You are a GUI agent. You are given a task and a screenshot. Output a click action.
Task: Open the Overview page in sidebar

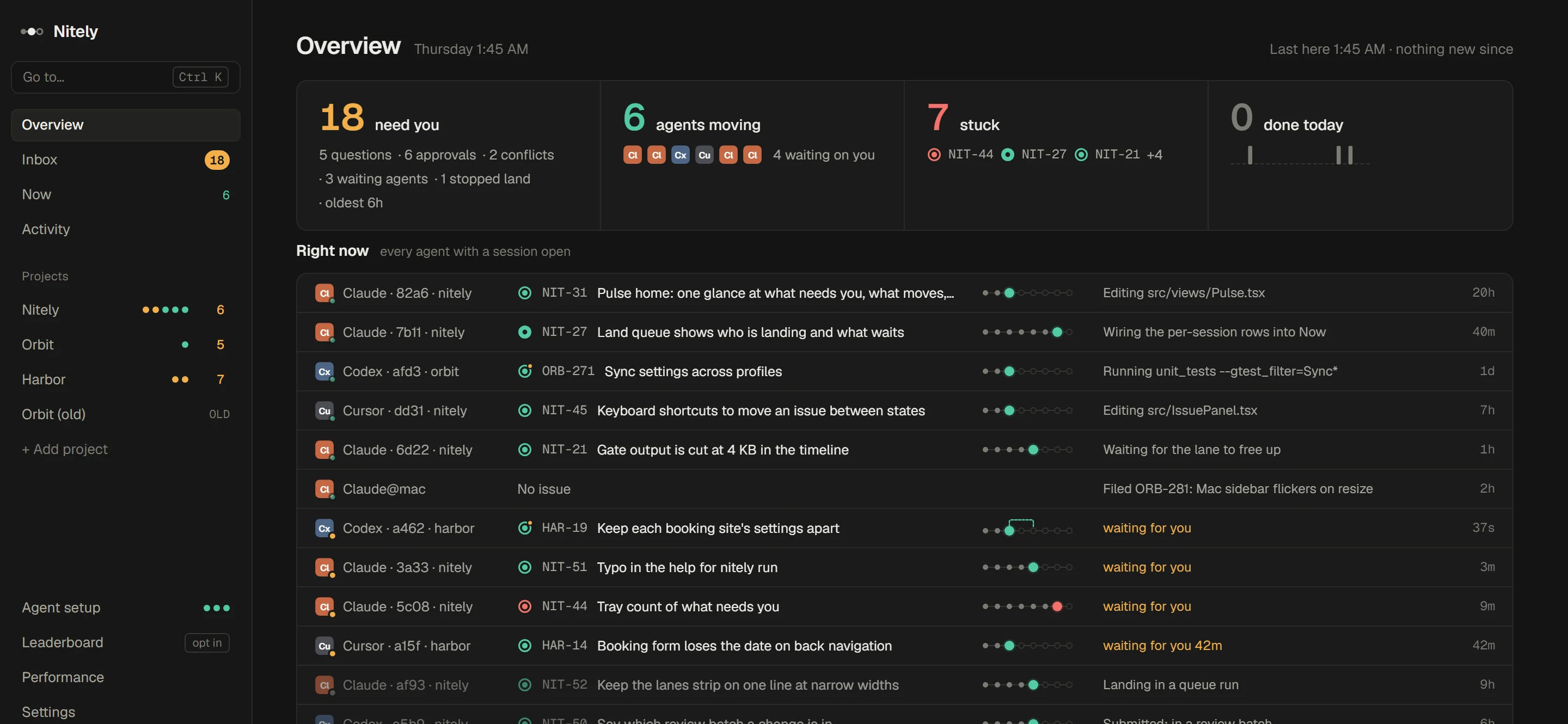click(x=125, y=125)
